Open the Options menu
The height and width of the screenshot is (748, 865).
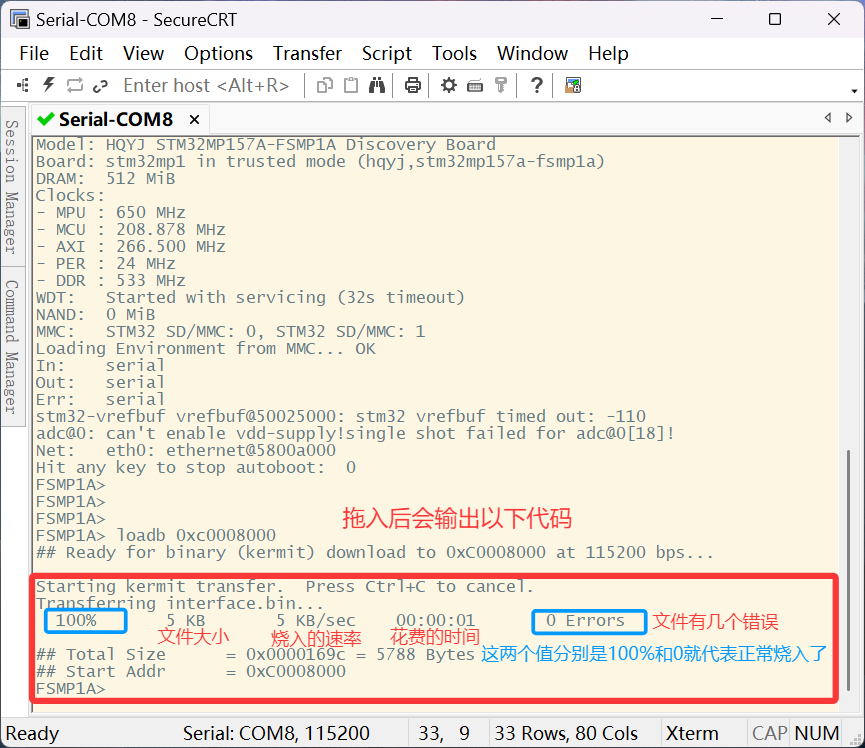point(218,54)
